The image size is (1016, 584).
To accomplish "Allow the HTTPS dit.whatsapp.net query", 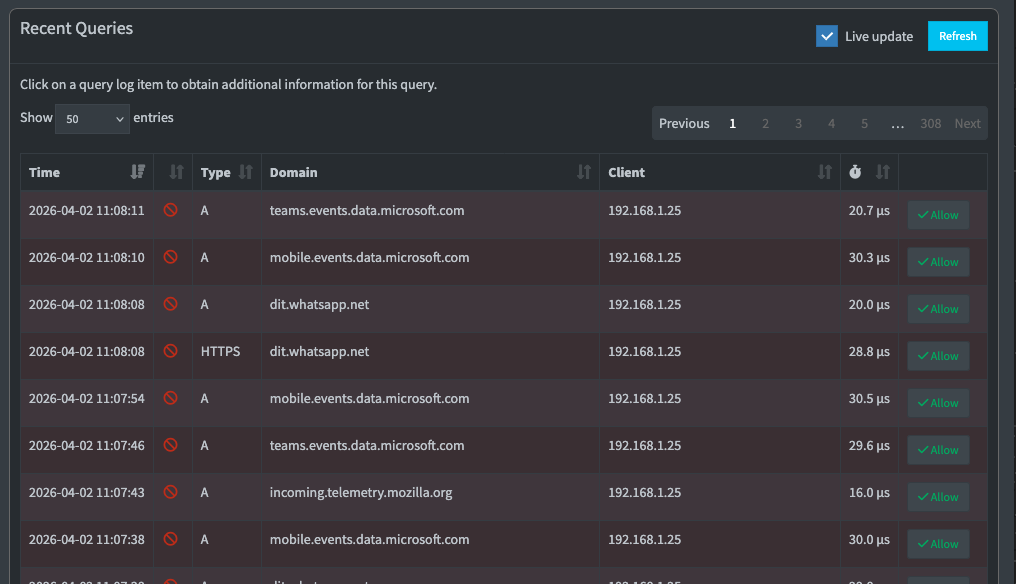I will pyautogui.click(x=938, y=356).
